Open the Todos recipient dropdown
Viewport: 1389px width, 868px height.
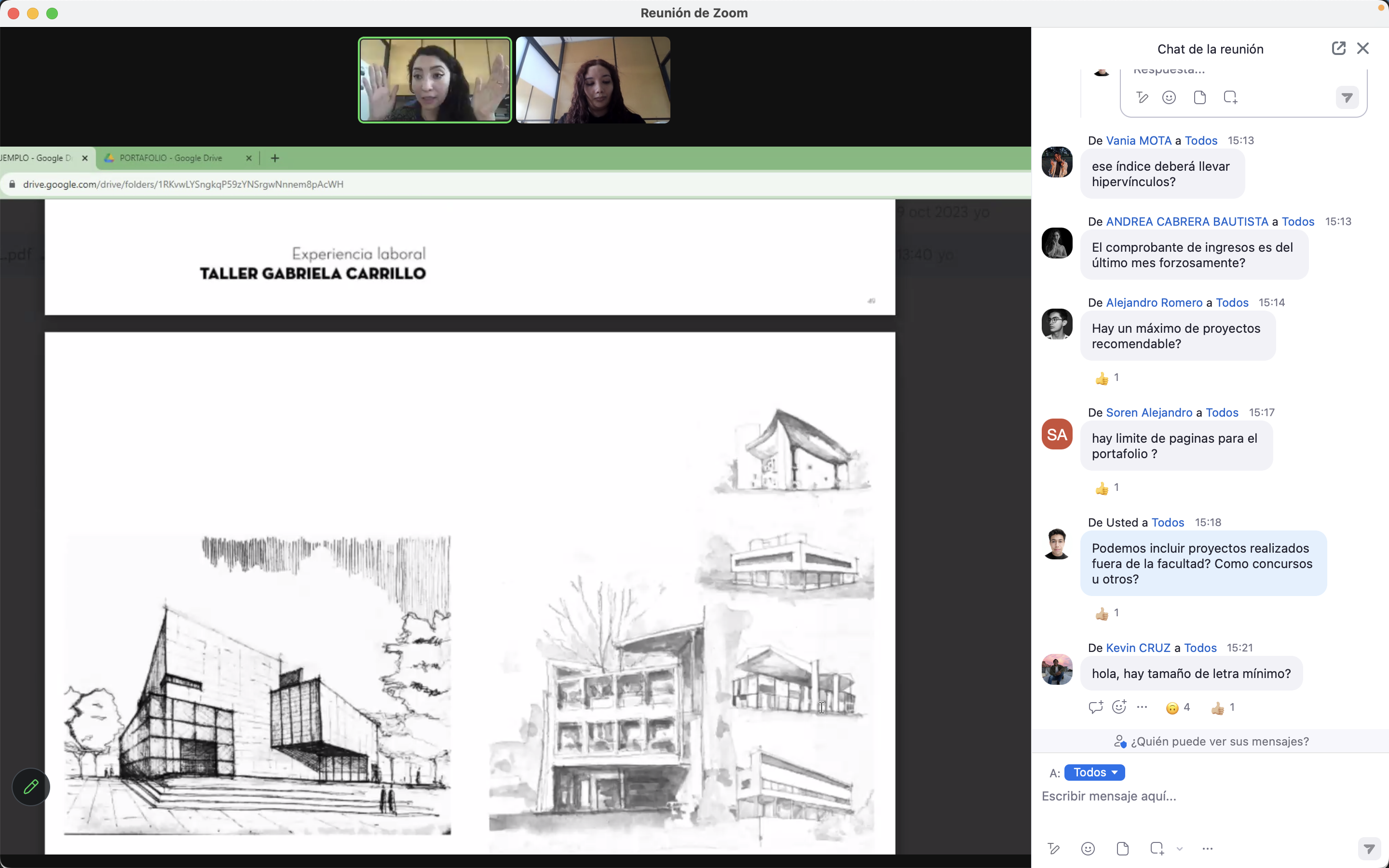coord(1094,772)
